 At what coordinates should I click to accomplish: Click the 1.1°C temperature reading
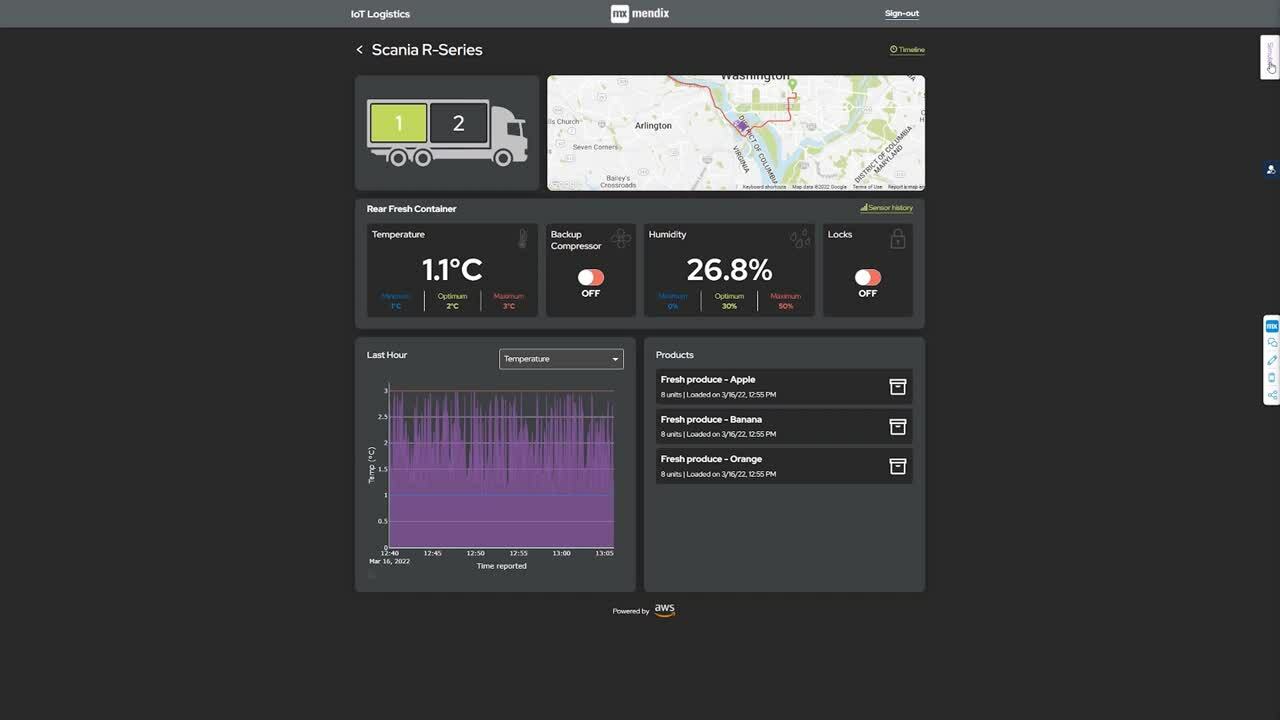pyautogui.click(x=452, y=270)
